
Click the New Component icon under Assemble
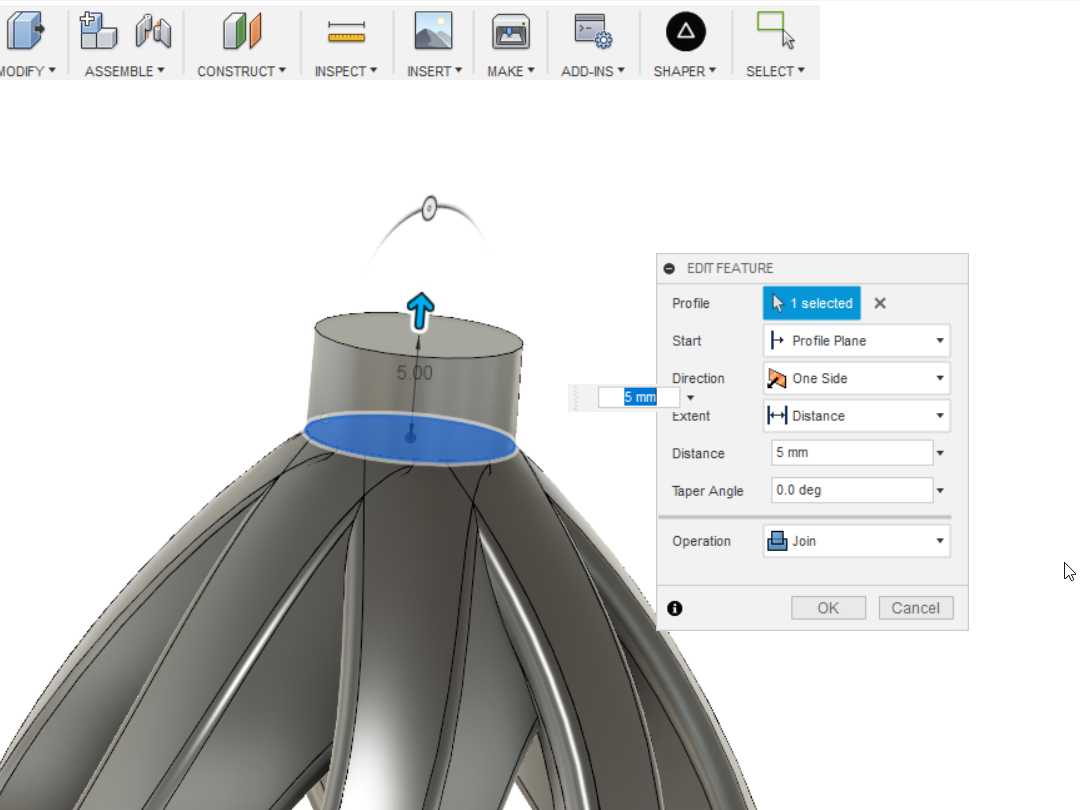pos(97,30)
